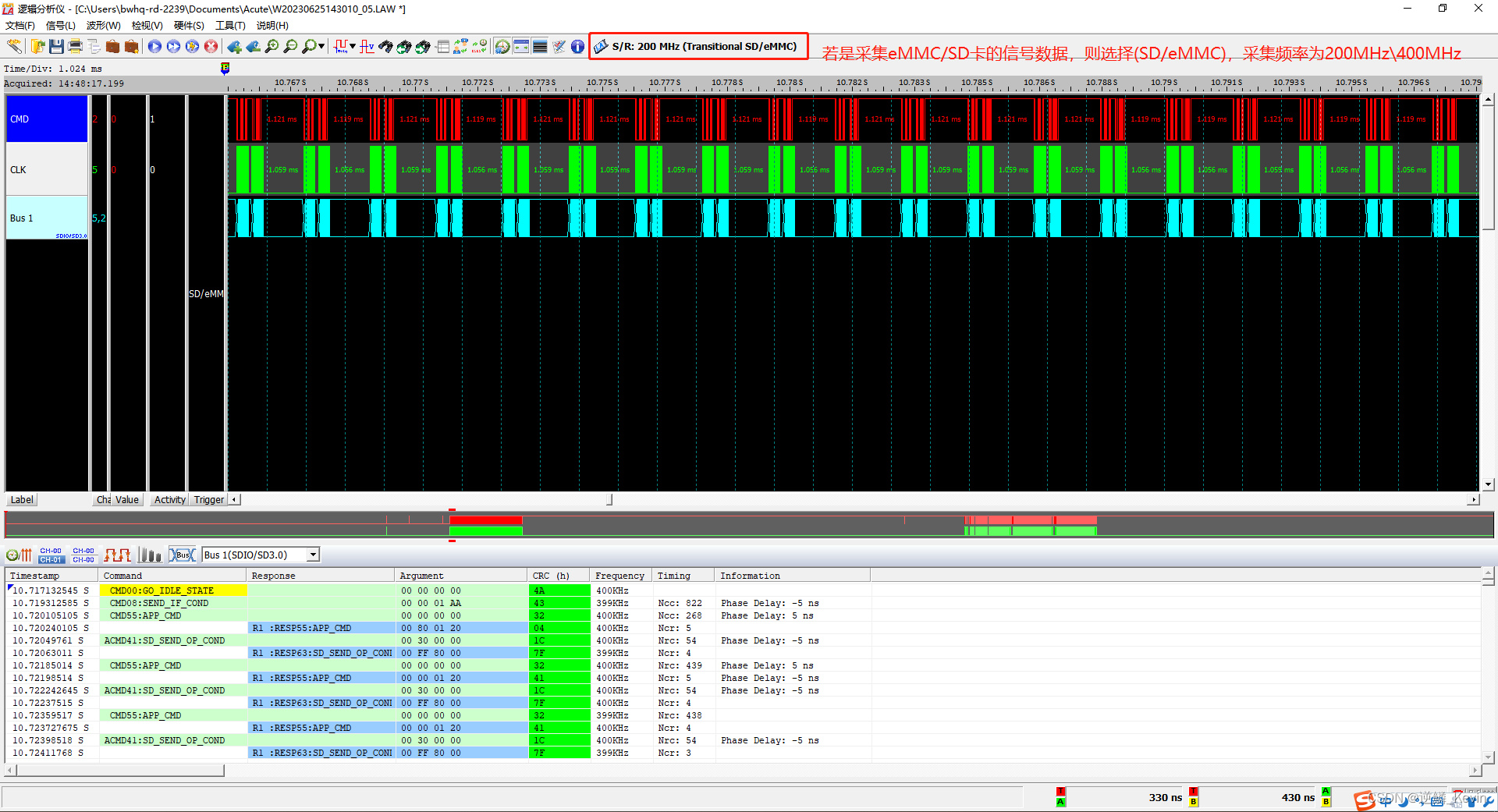Click the S/R: 200 MHz sample rate button
This screenshot has width=1498, height=812.
click(698, 47)
